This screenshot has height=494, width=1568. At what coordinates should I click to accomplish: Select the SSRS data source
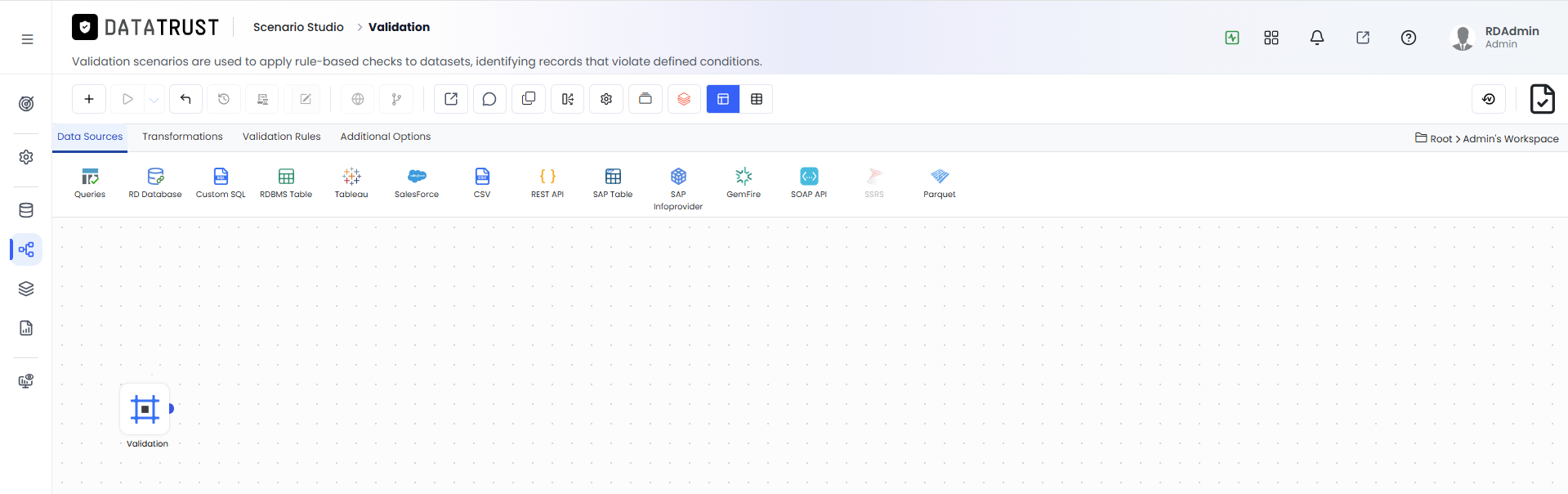click(874, 183)
